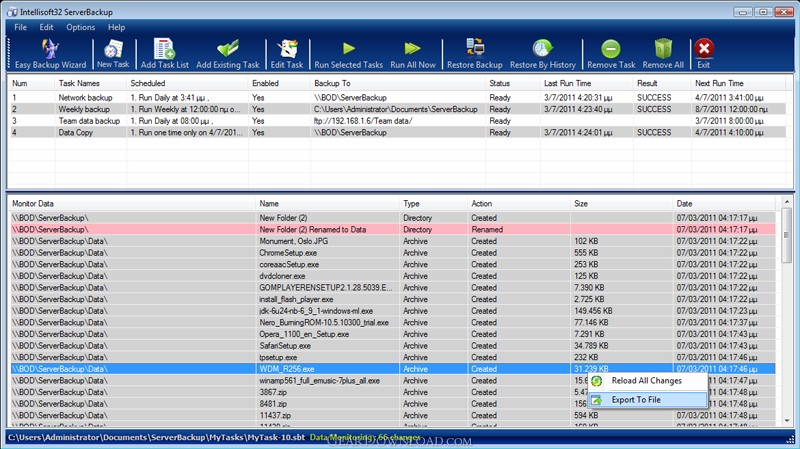Click Add Existing Task icon
Viewport: 800px width, 449px height.
(x=228, y=49)
